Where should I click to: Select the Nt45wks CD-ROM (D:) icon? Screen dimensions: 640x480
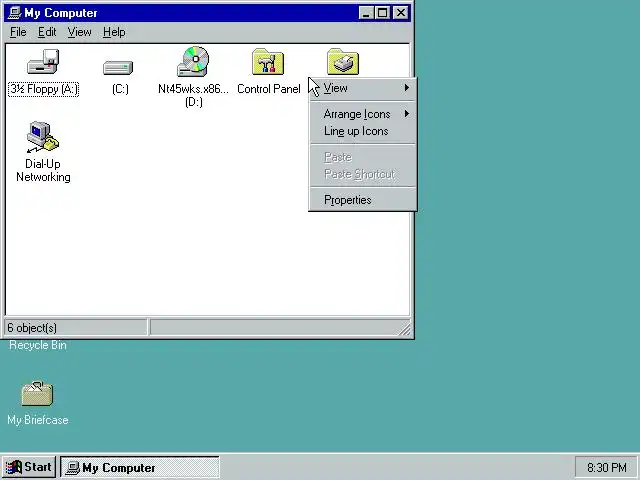coord(193,61)
